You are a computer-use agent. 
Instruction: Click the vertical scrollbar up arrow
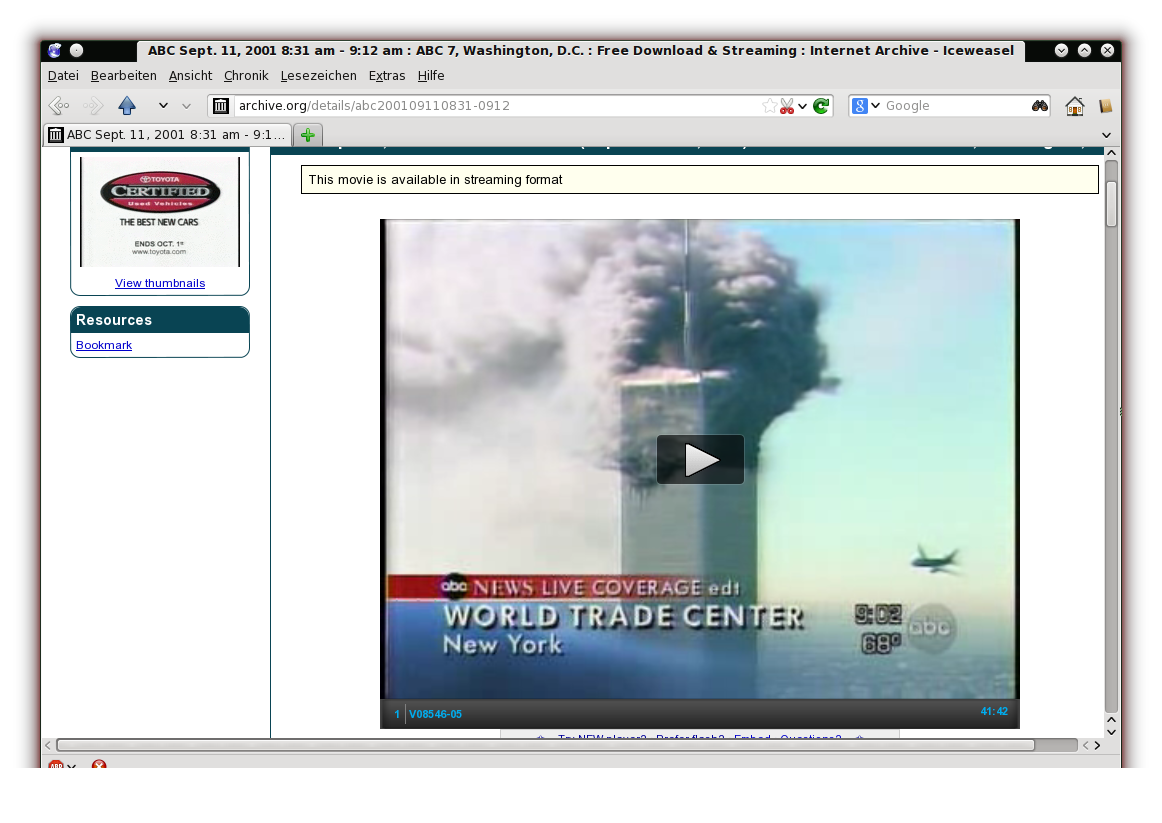pyautogui.click(x=1111, y=153)
